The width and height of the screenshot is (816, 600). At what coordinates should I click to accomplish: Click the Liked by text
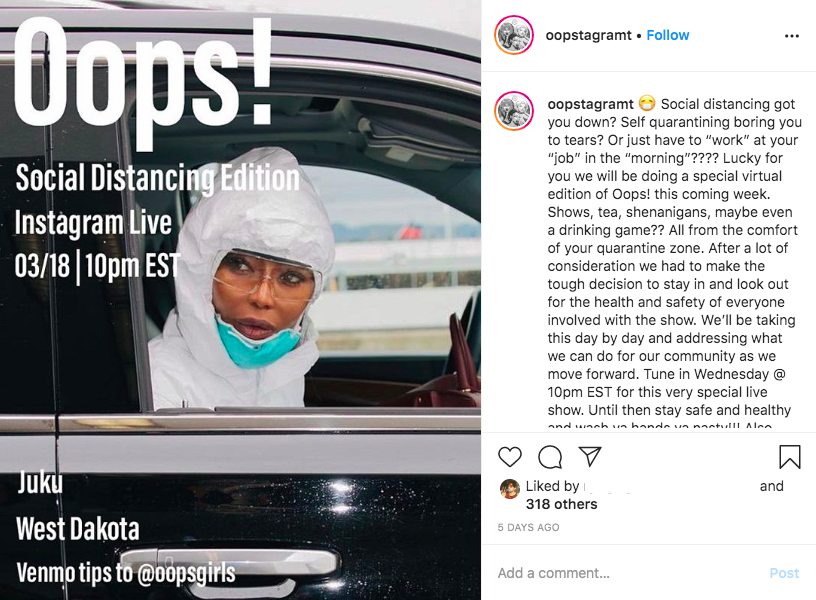(x=552, y=486)
